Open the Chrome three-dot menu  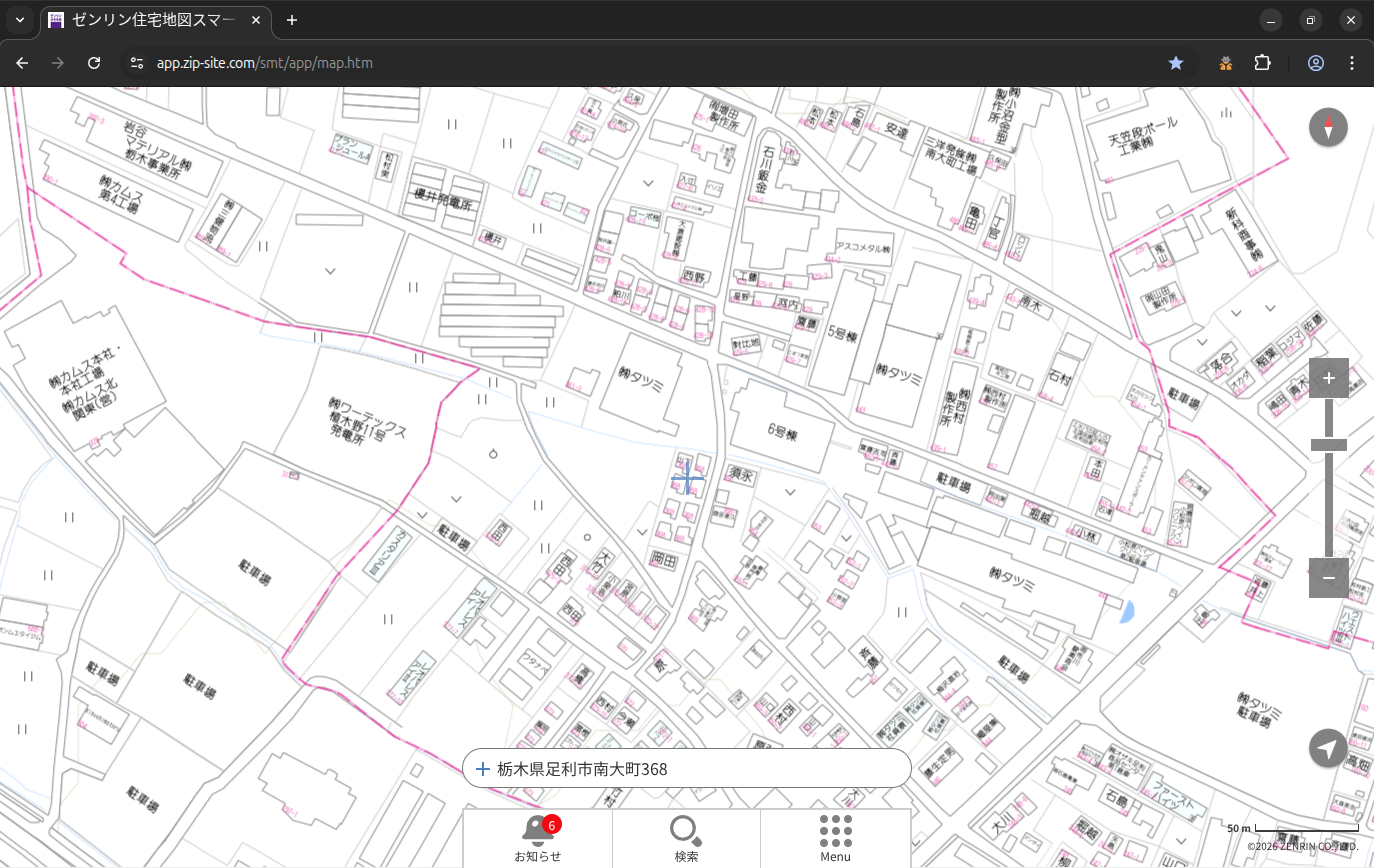pos(1352,63)
